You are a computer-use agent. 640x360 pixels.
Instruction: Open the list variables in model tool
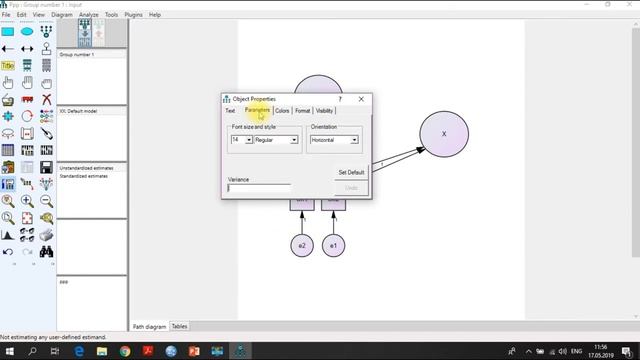tap(27, 66)
